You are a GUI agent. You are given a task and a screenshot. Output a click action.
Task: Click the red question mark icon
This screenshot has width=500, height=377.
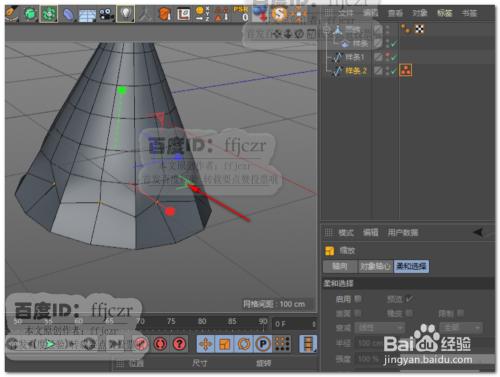[x=180, y=344]
